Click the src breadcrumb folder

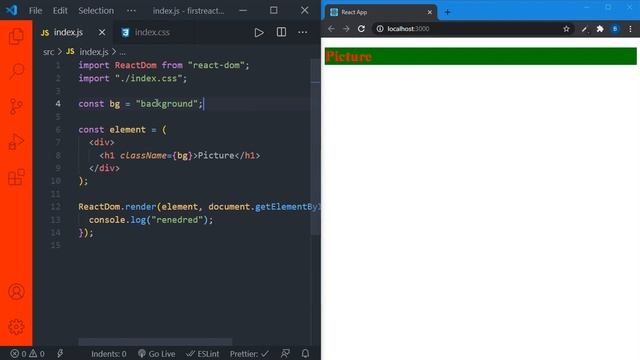[48, 52]
